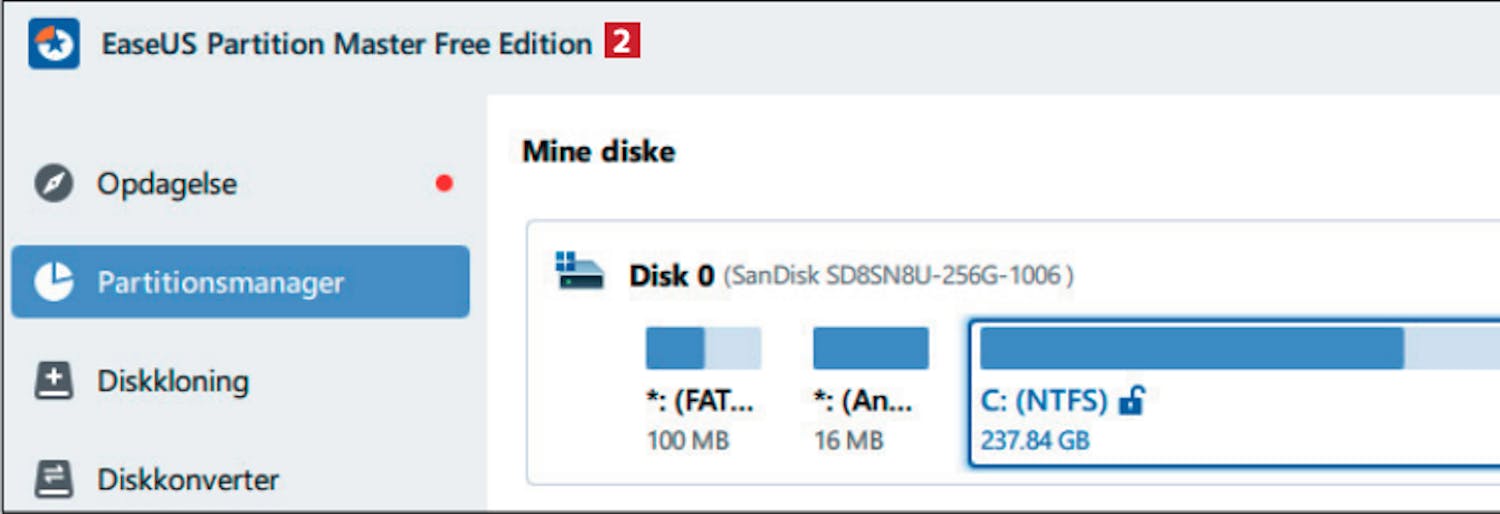
Task: Click the Opdagelse compass icon
Action: pyautogui.click(x=54, y=184)
